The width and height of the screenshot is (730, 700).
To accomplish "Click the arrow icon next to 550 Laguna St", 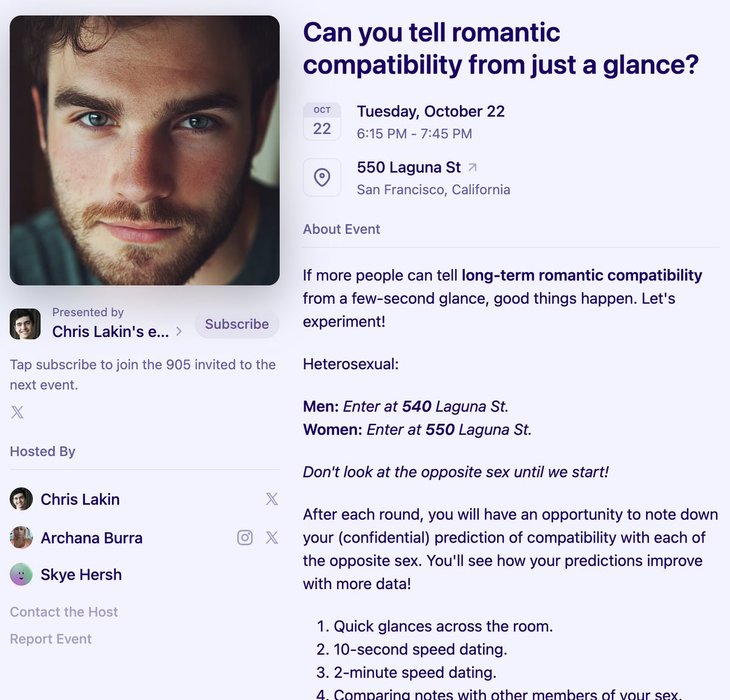I will (473, 167).
